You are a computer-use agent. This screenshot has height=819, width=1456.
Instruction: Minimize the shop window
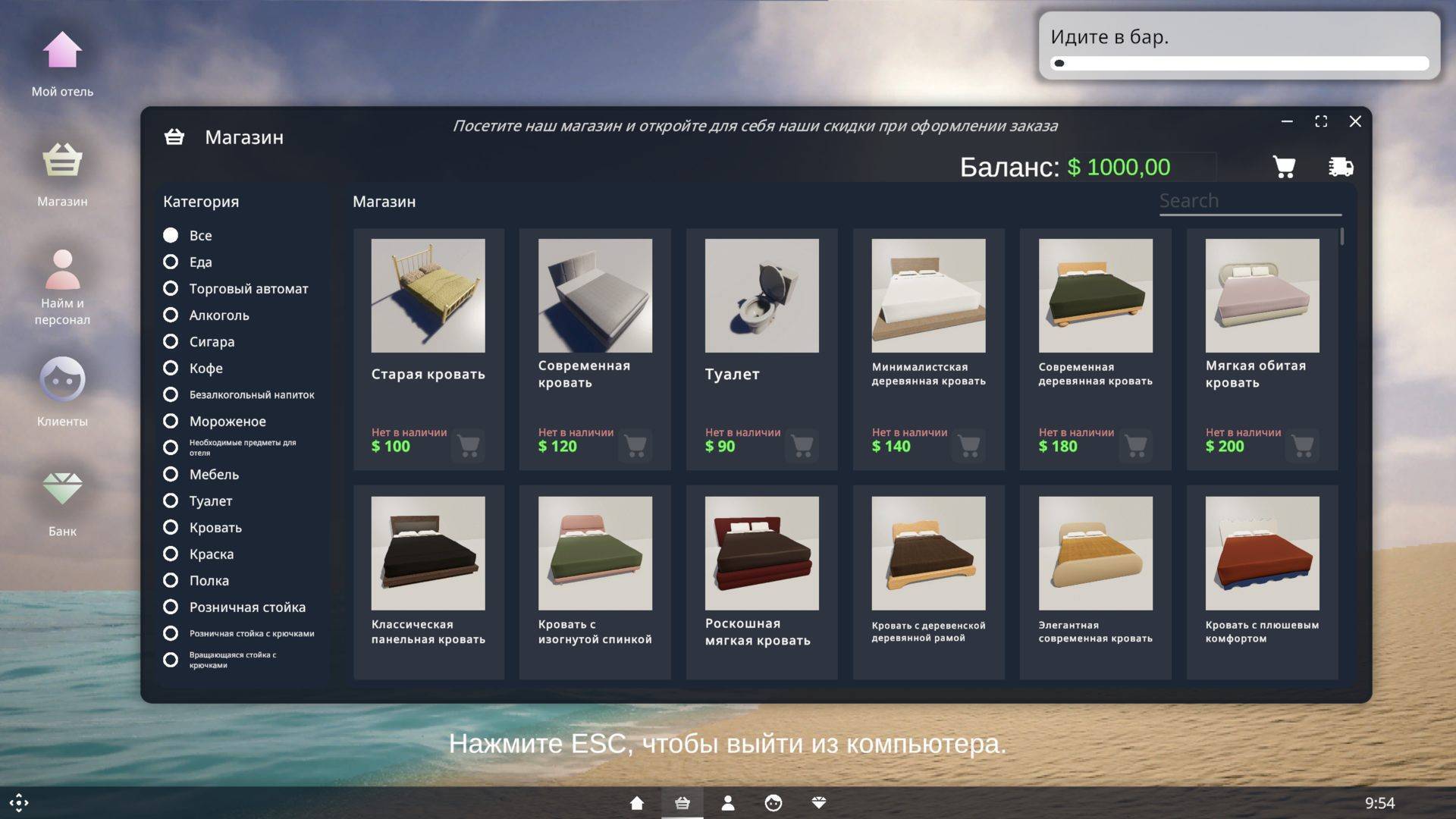[x=1287, y=121]
